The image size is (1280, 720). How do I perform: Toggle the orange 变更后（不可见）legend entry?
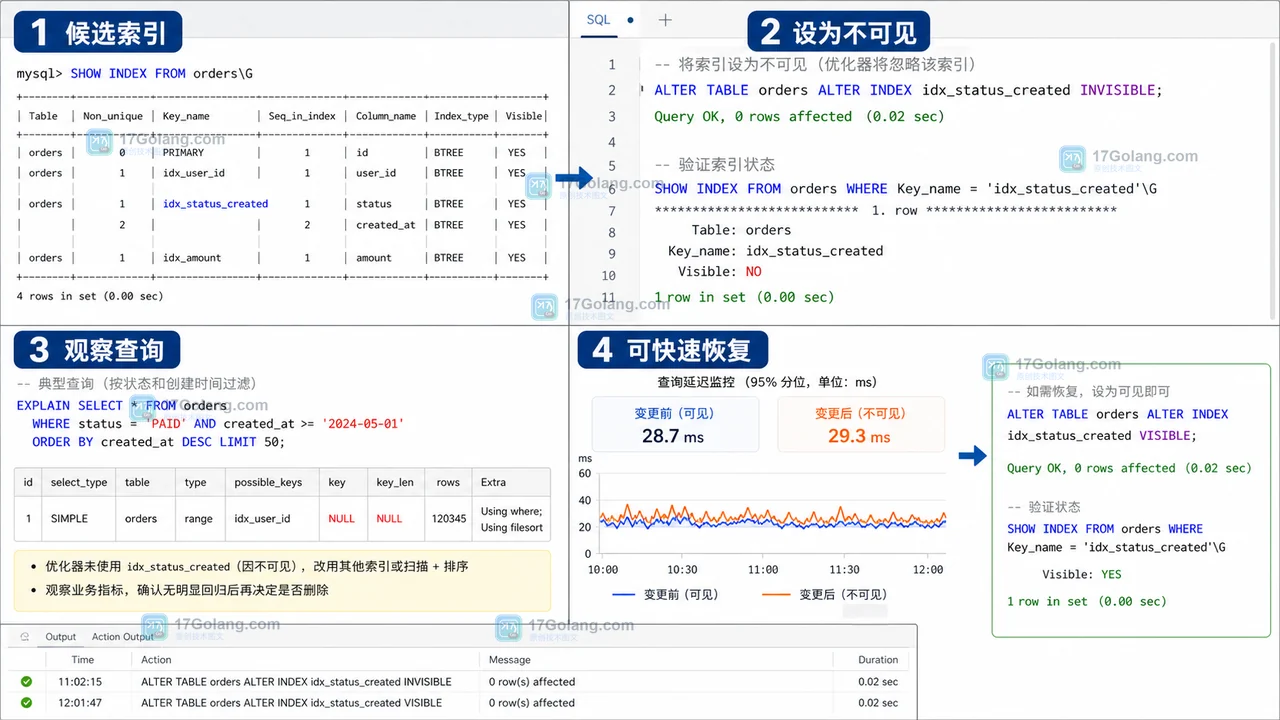pyautogui.click(x=825, y=594)
